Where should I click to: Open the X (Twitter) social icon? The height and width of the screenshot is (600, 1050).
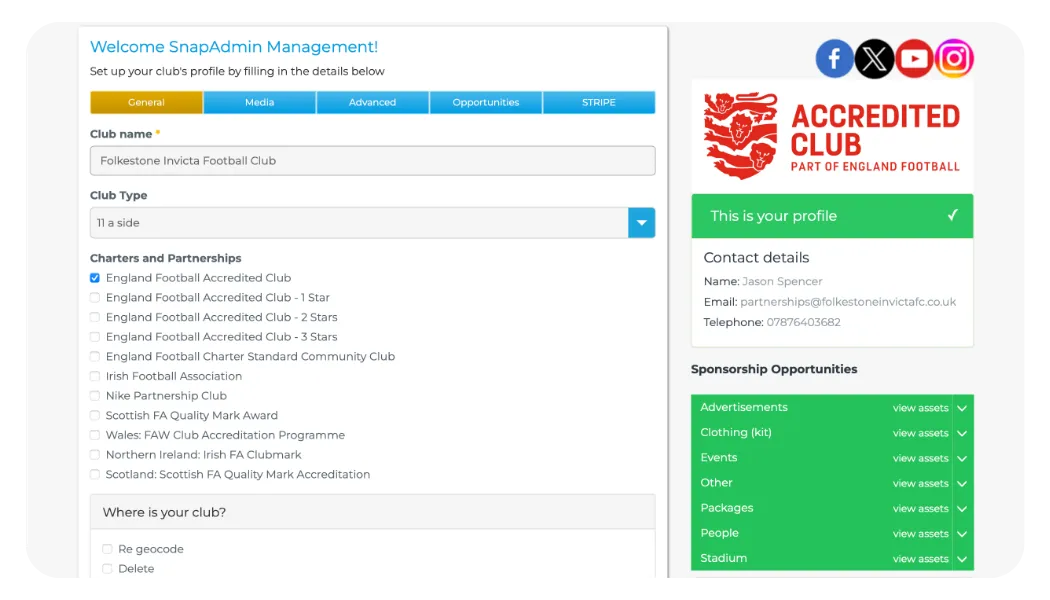[874, 59]
